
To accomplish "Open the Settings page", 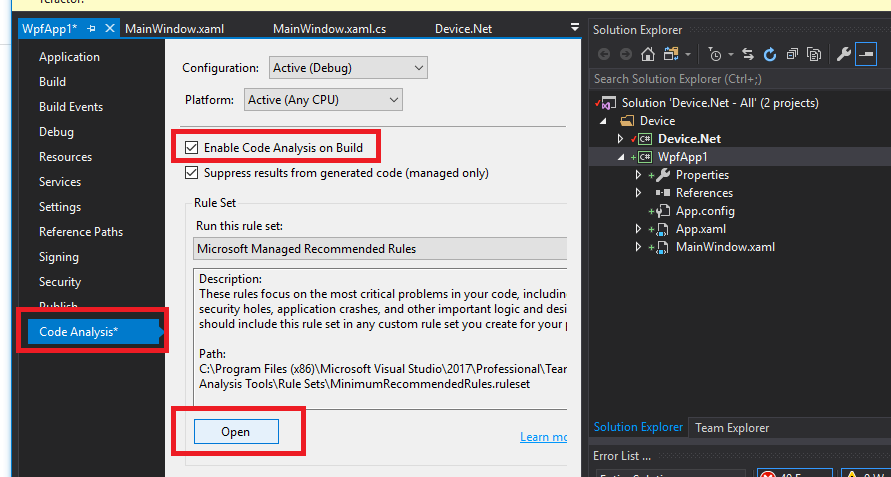I will (x=60, y=207).
